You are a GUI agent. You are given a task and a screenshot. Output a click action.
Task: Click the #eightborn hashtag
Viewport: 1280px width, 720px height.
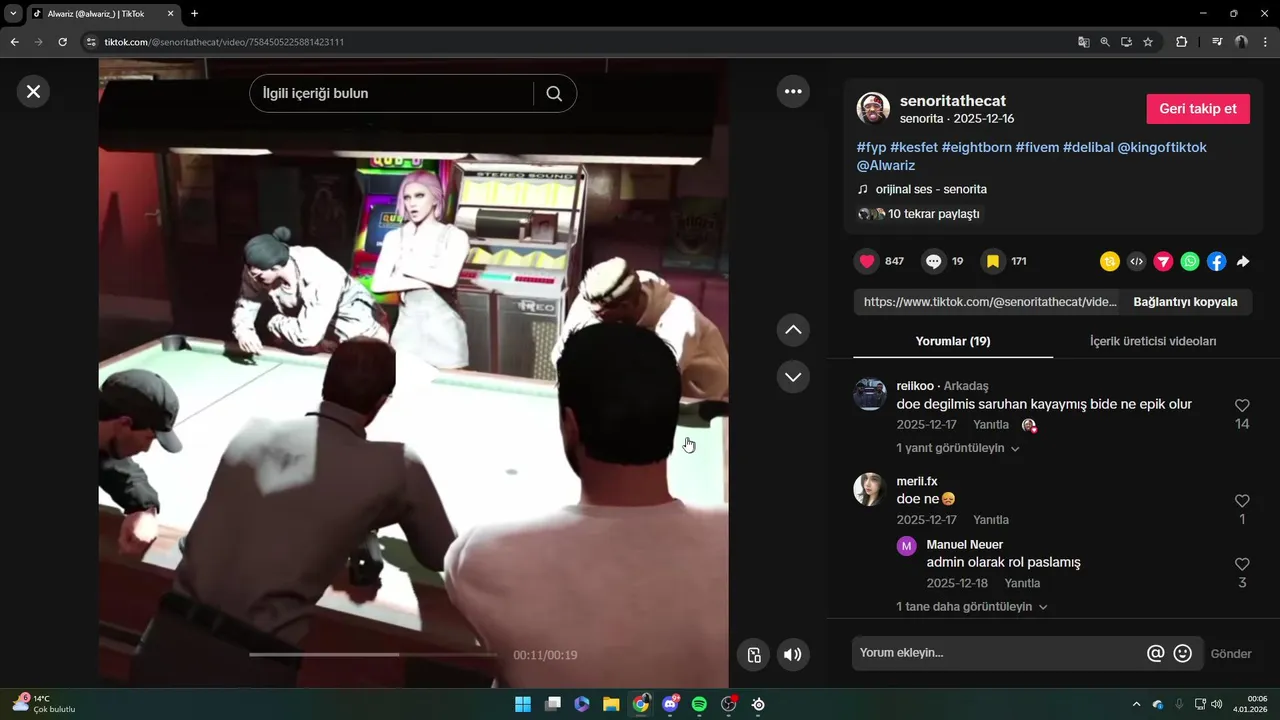976,147
